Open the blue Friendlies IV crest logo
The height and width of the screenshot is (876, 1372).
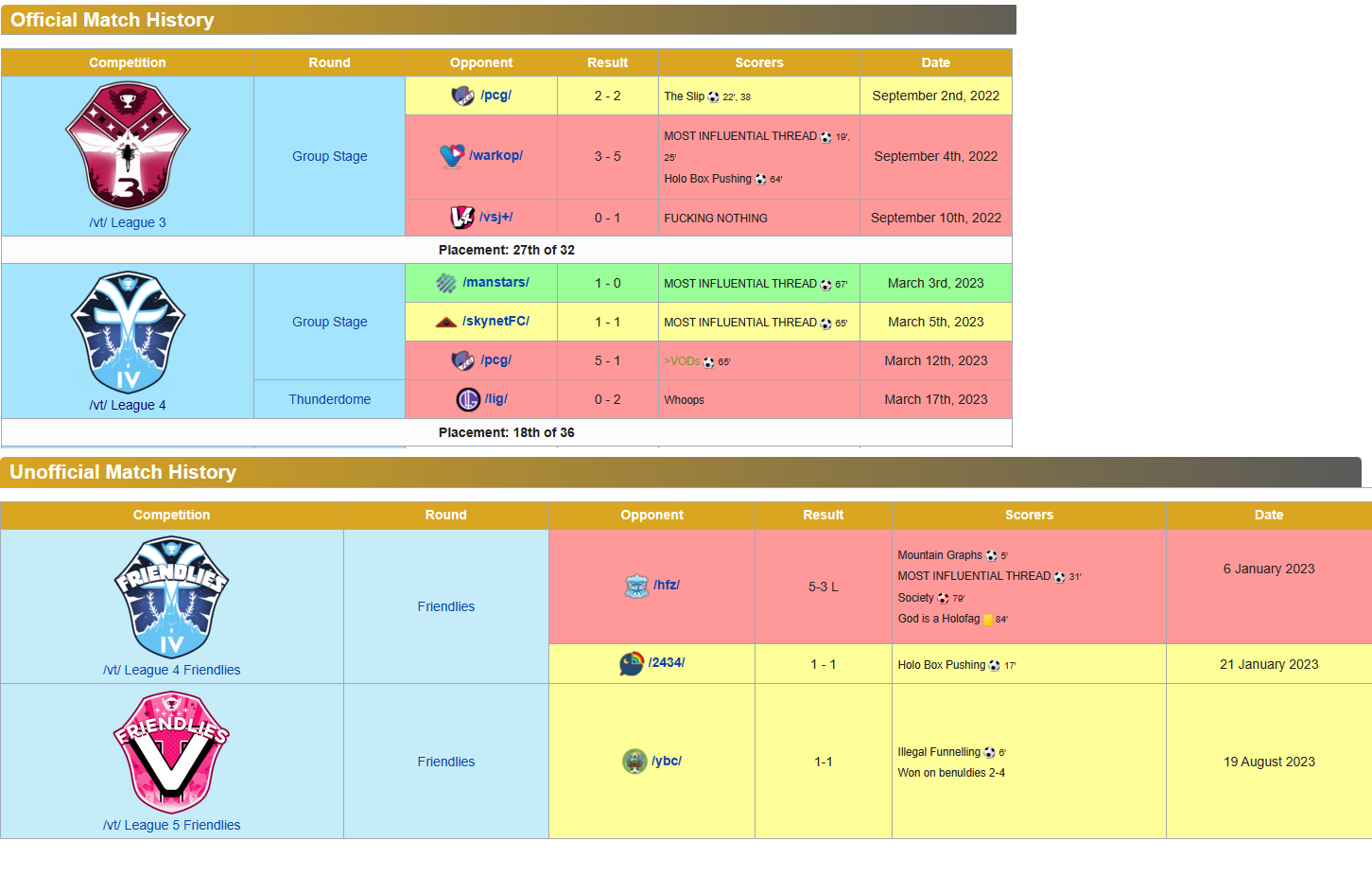coord(171,597)
